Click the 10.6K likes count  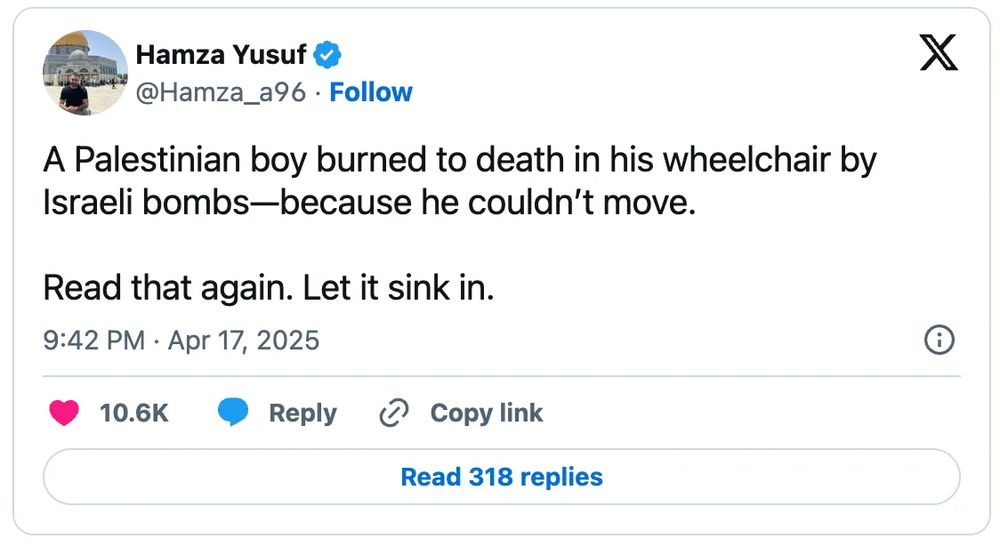click(x=134, y=413)
